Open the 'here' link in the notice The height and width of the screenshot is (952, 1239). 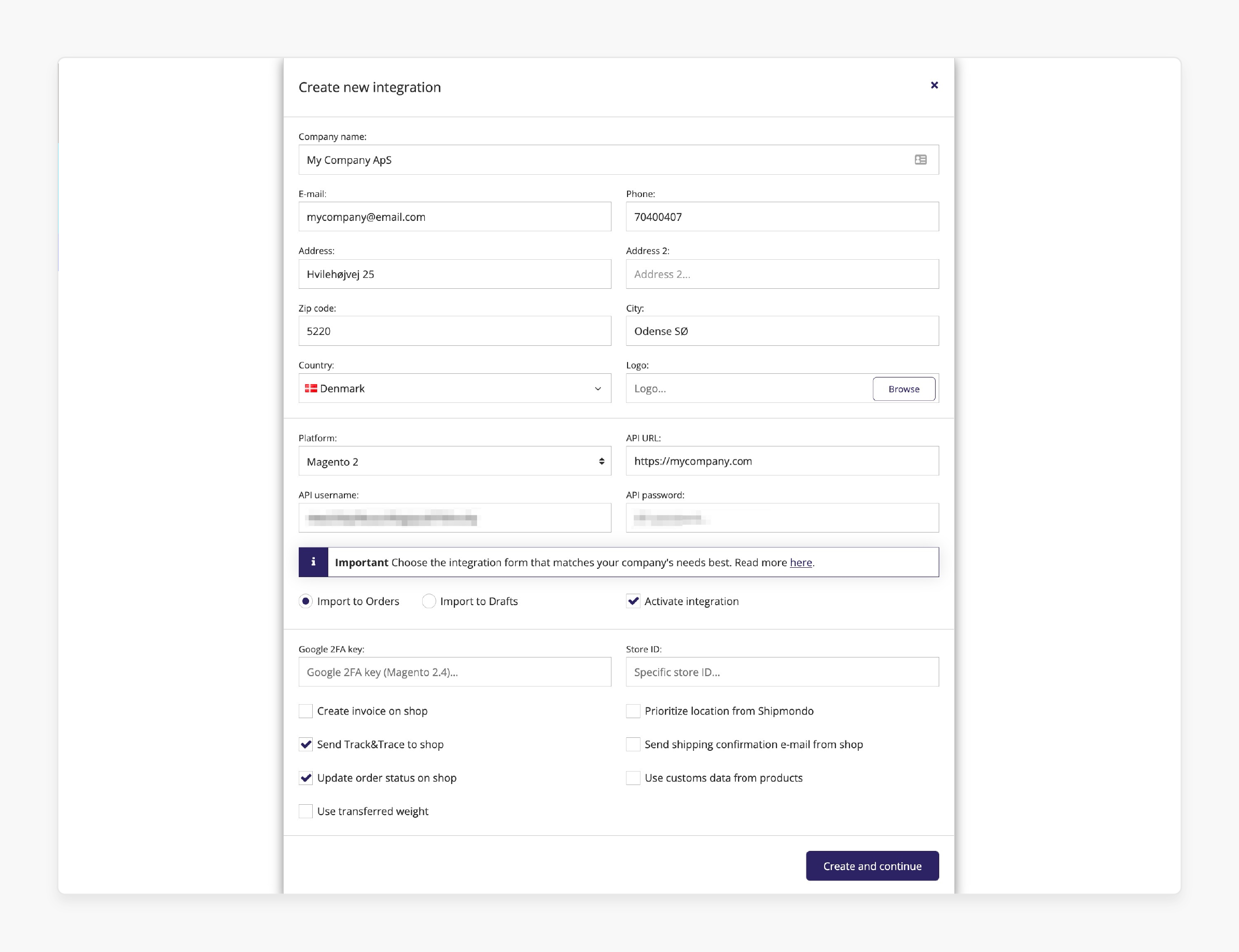point(801,562)
